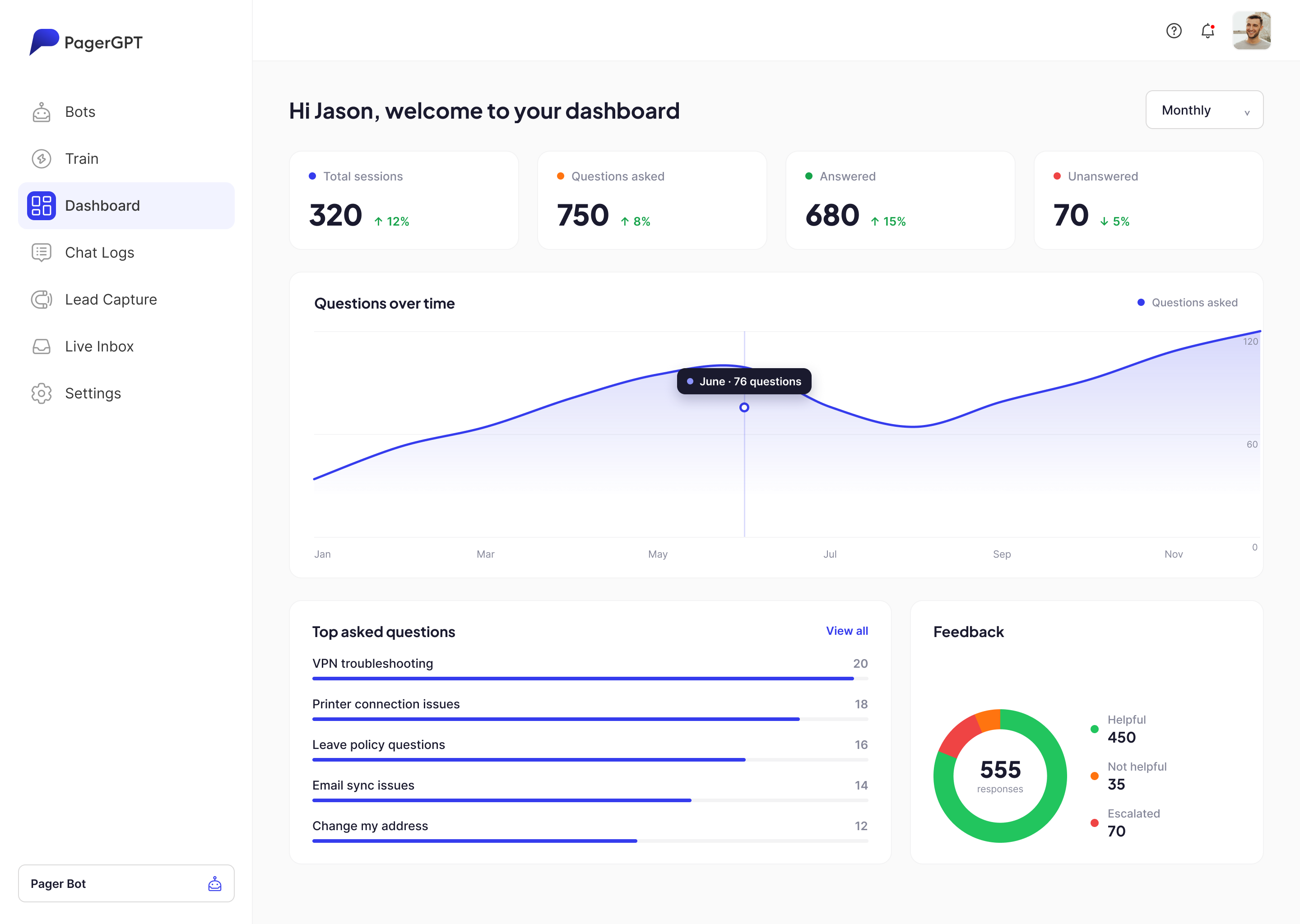The width and height of the screenshot is (1300, 924).
Task: Click the Total sessions card
Action: tap(404, 200)
